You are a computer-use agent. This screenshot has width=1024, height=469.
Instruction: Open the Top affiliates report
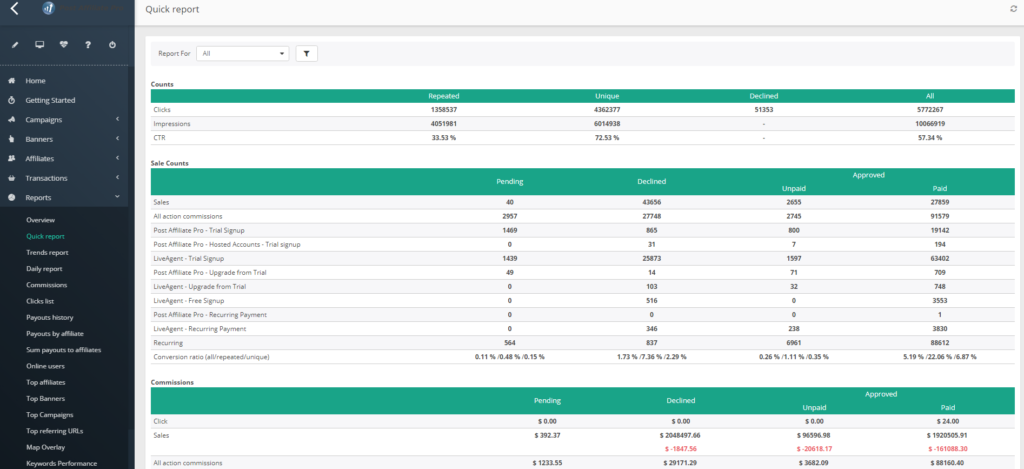(x=45, y=382)
